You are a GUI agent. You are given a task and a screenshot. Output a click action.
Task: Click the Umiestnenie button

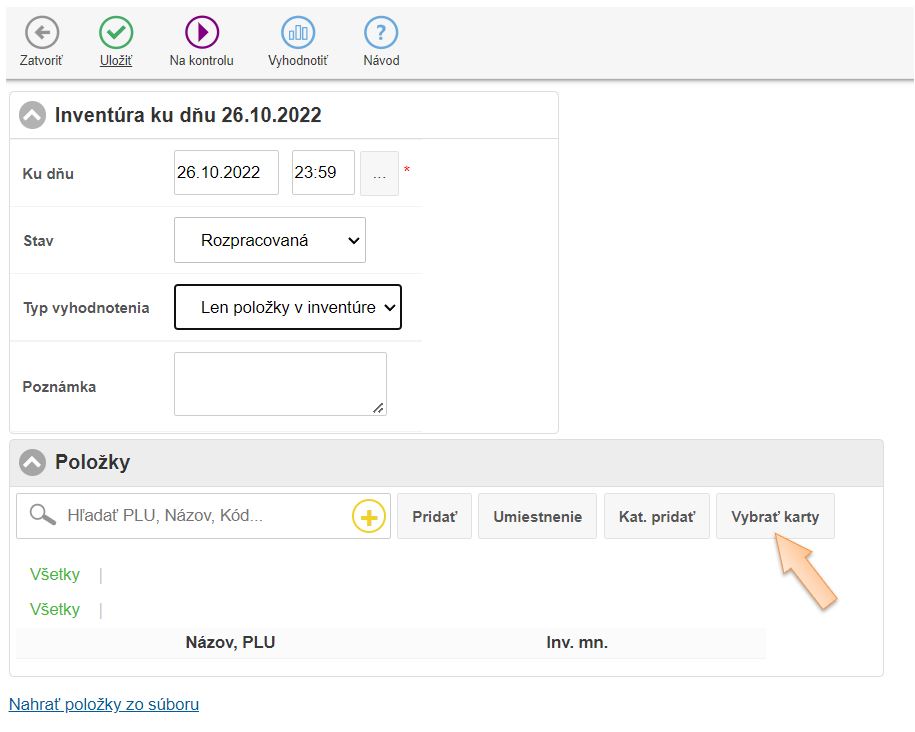pos(537,517)
